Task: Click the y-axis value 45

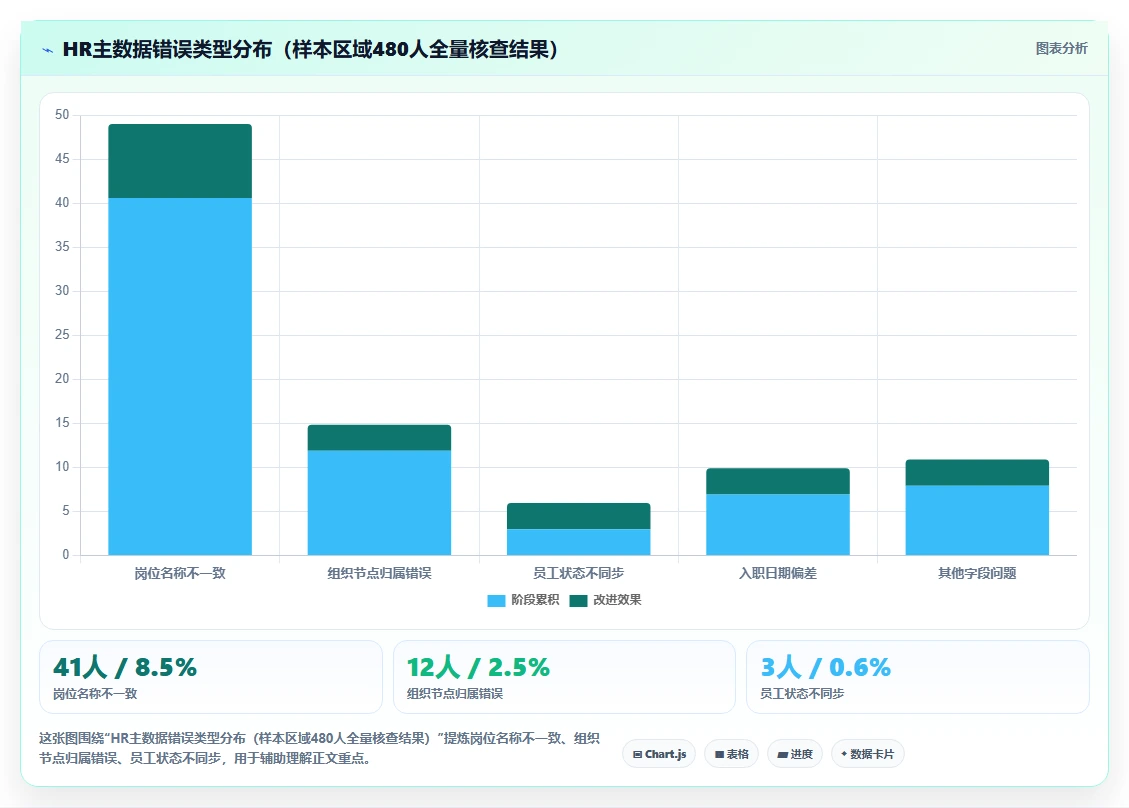Action: 62,158
